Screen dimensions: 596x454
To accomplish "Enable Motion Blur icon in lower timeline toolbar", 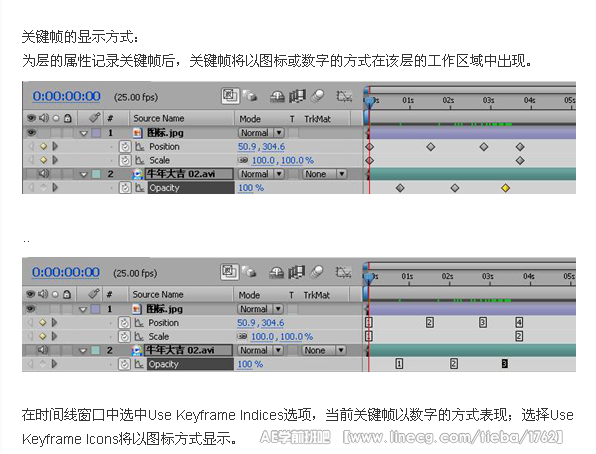I will click(x=316, y=272).
